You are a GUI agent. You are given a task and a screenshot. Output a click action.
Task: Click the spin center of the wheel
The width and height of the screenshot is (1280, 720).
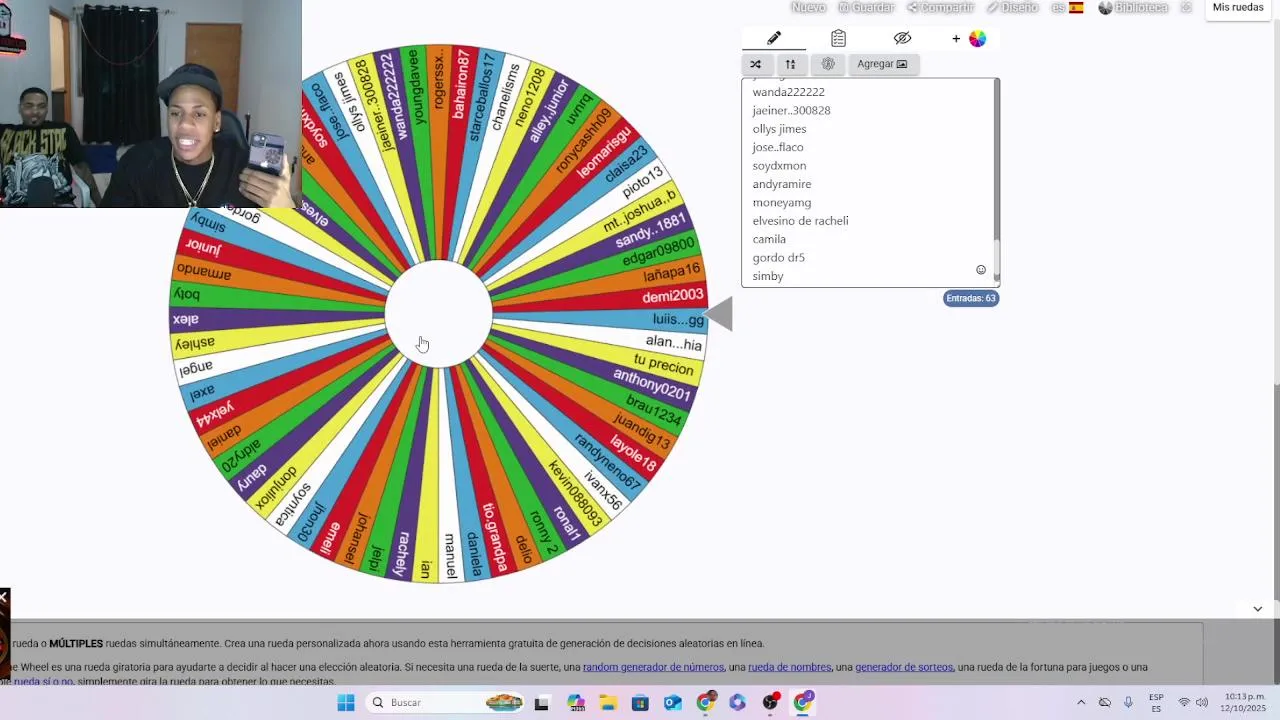[438, 314]
